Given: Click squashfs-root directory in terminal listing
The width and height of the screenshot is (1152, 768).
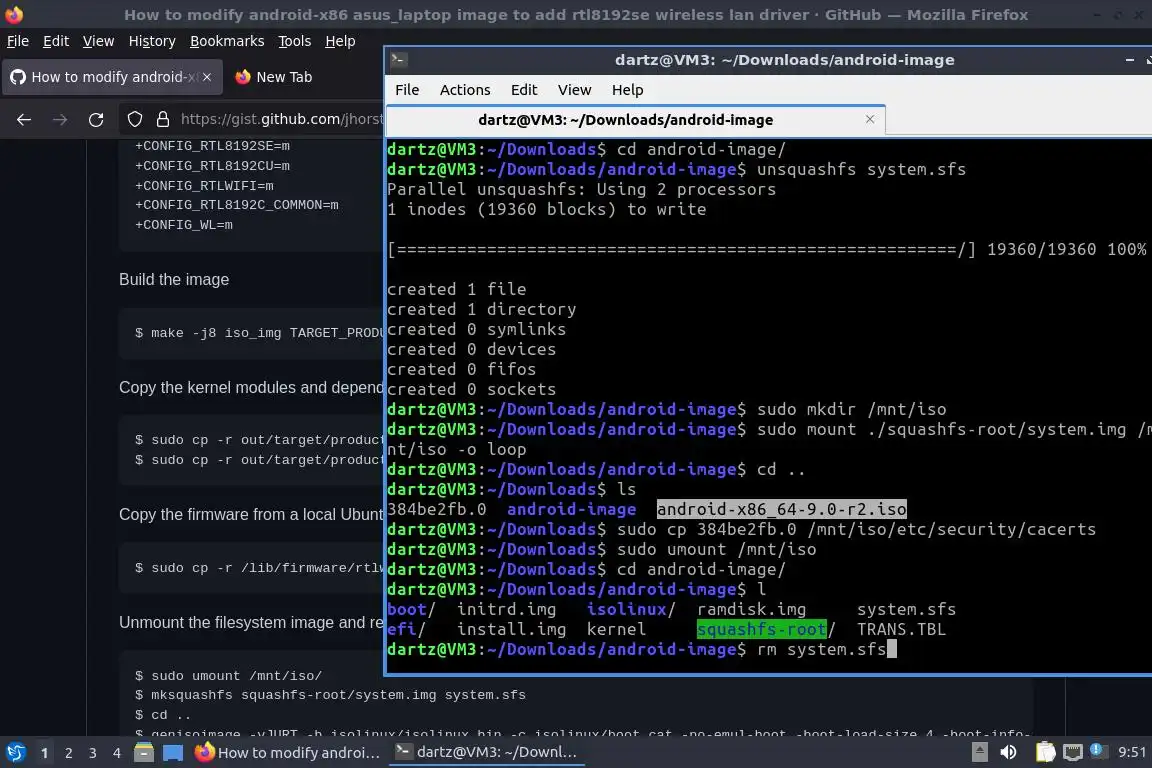Looking at the screenshot, I should point(762,629).
